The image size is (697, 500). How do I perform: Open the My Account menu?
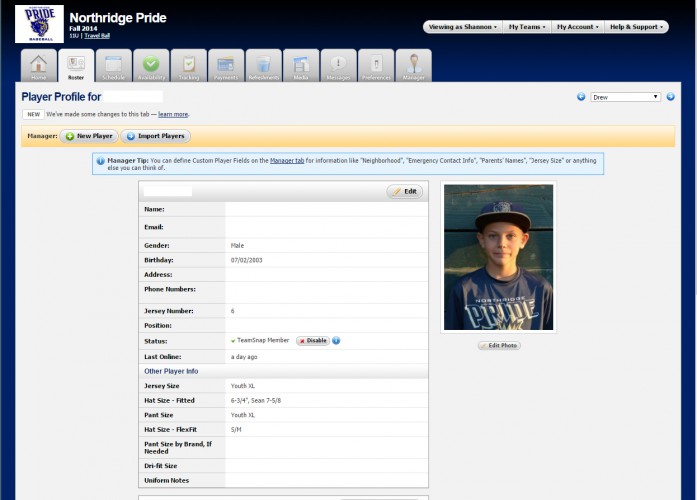pos(577,27)
